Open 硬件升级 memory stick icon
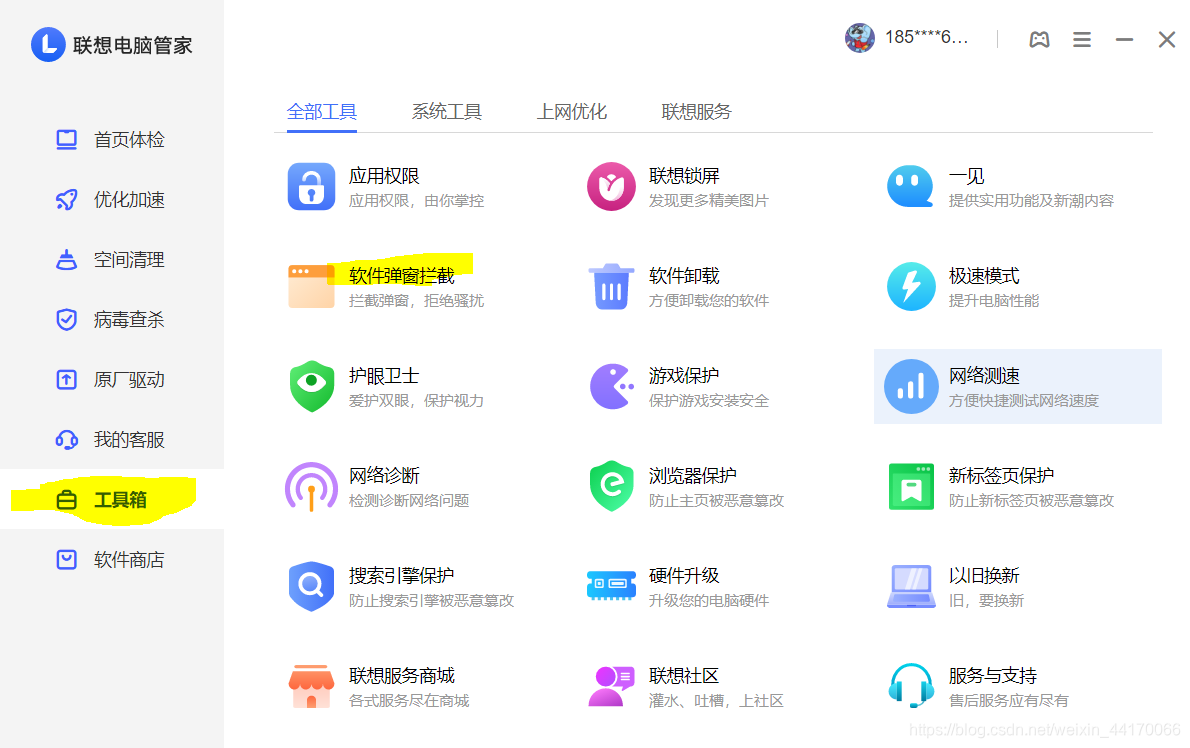This screenshot has height=748, width=1190. tap(611, 586)
